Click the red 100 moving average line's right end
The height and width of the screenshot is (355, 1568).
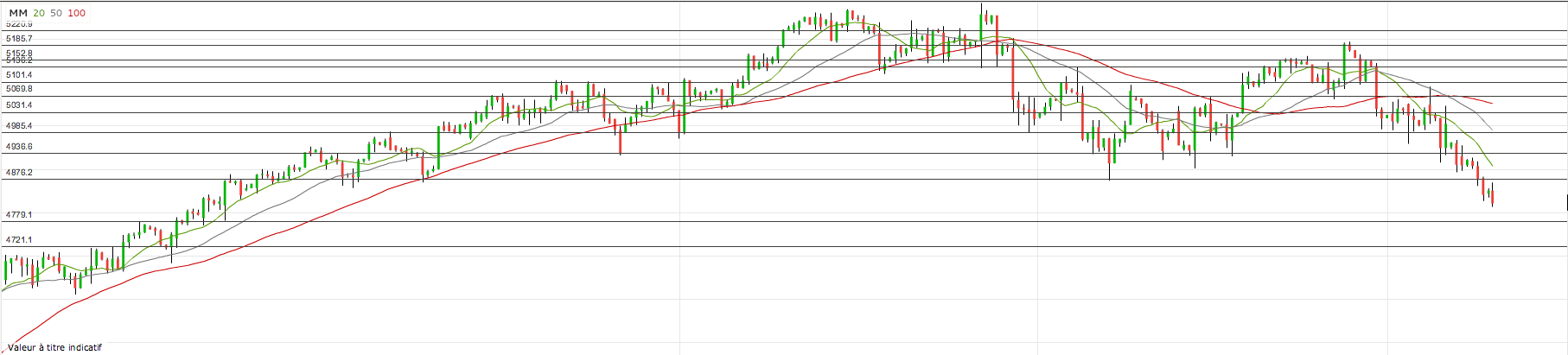pyautogui.click(x=1490, y=103)
